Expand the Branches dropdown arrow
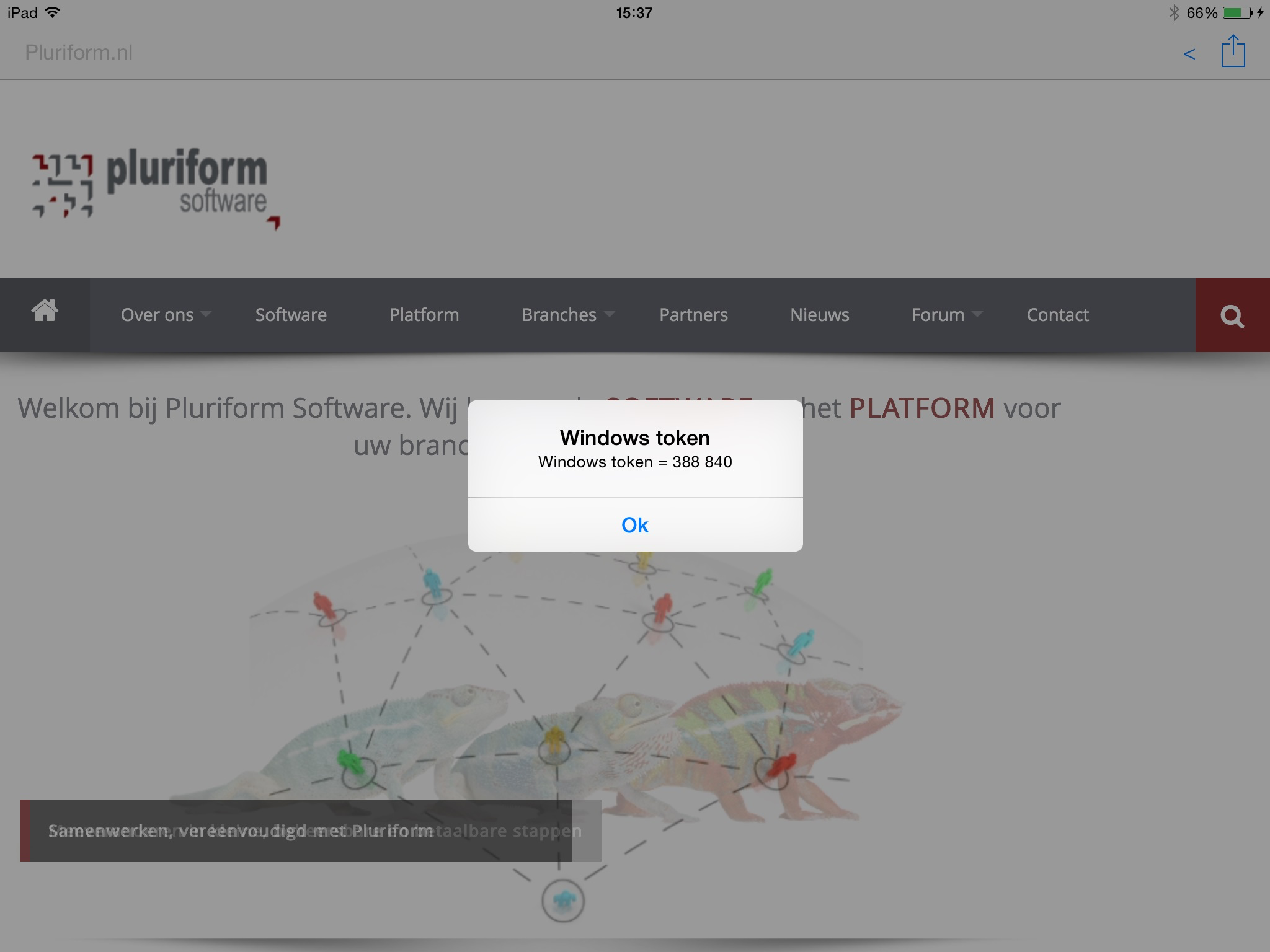This screenshot has height=952, width=1270. (x=610, y=314)
